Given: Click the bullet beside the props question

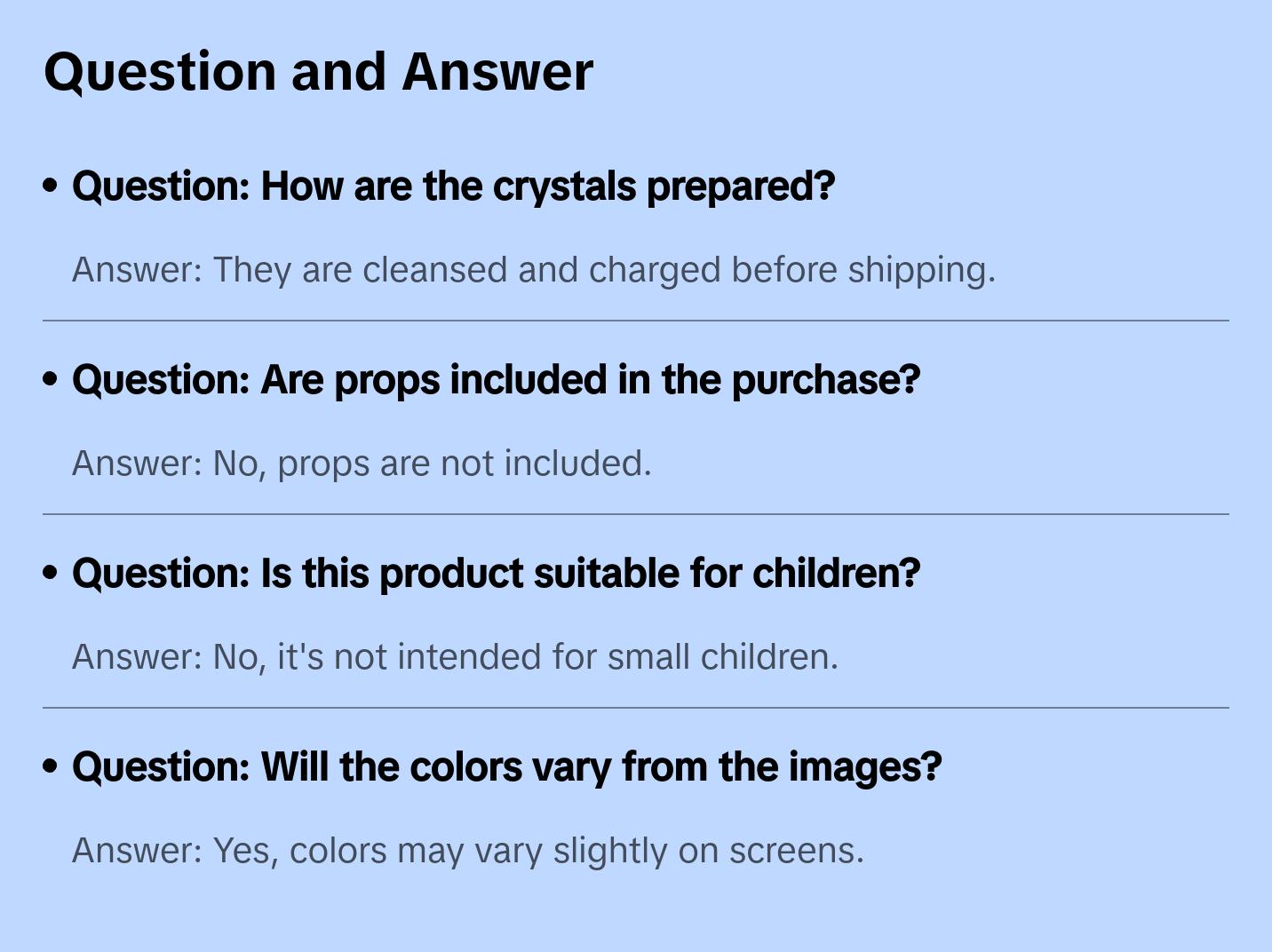Looking at the screenshot, I should coord(51,379).
